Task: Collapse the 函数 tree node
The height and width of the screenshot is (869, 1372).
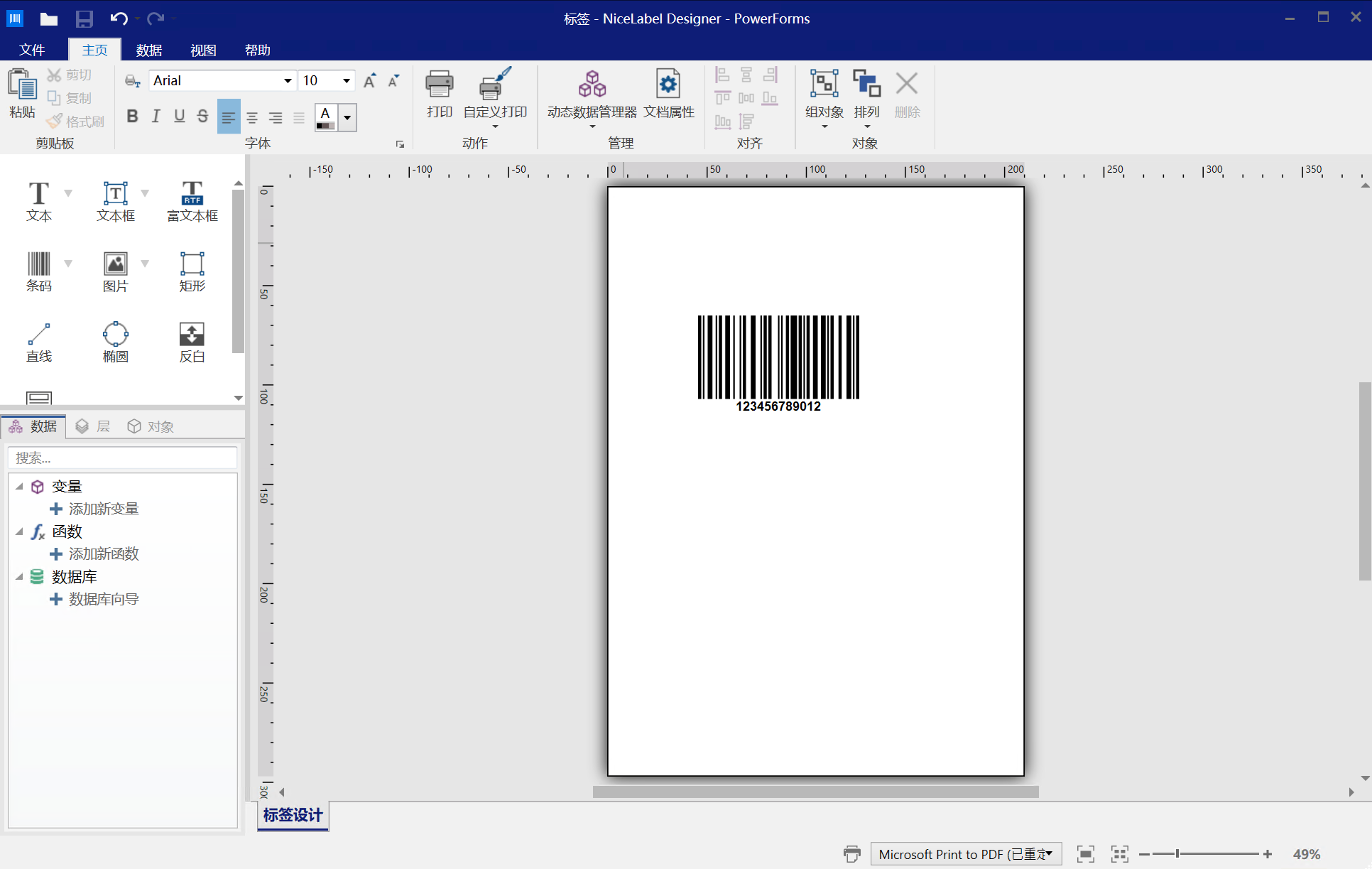Action: [x=20, y=531]
